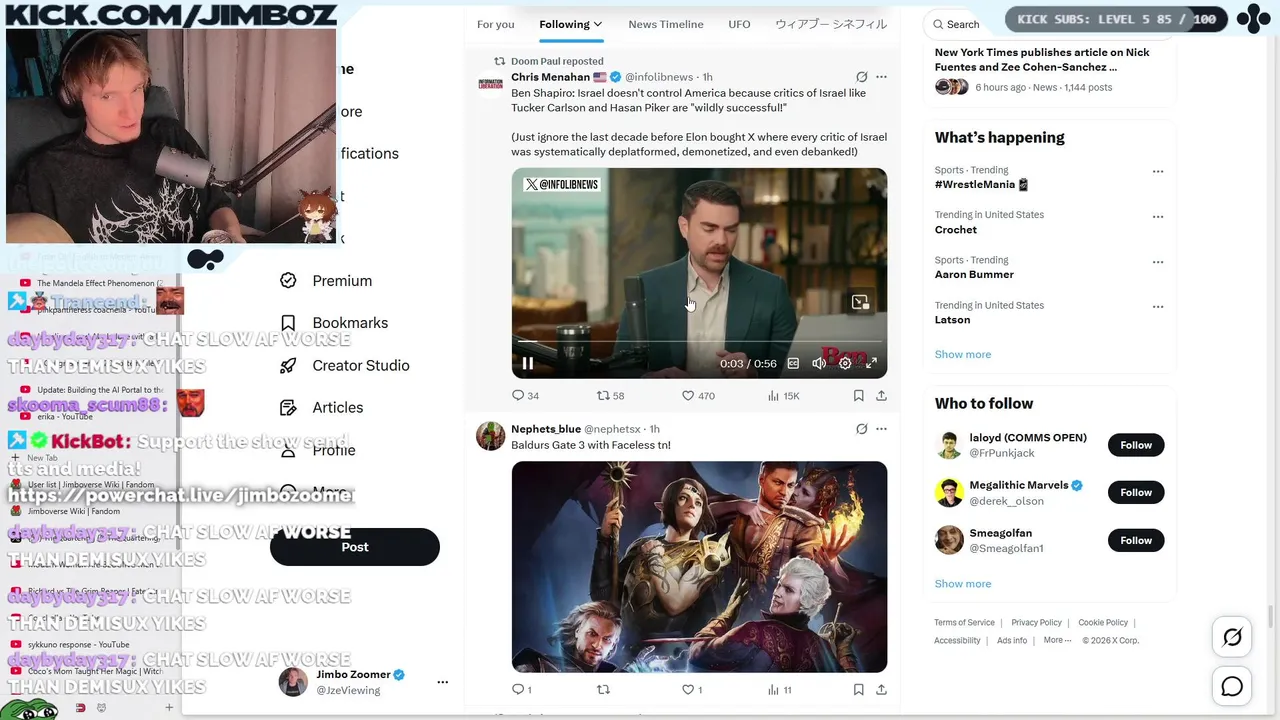
Task: Open options for #WrestleMania trend
Action: [1158, 172]
